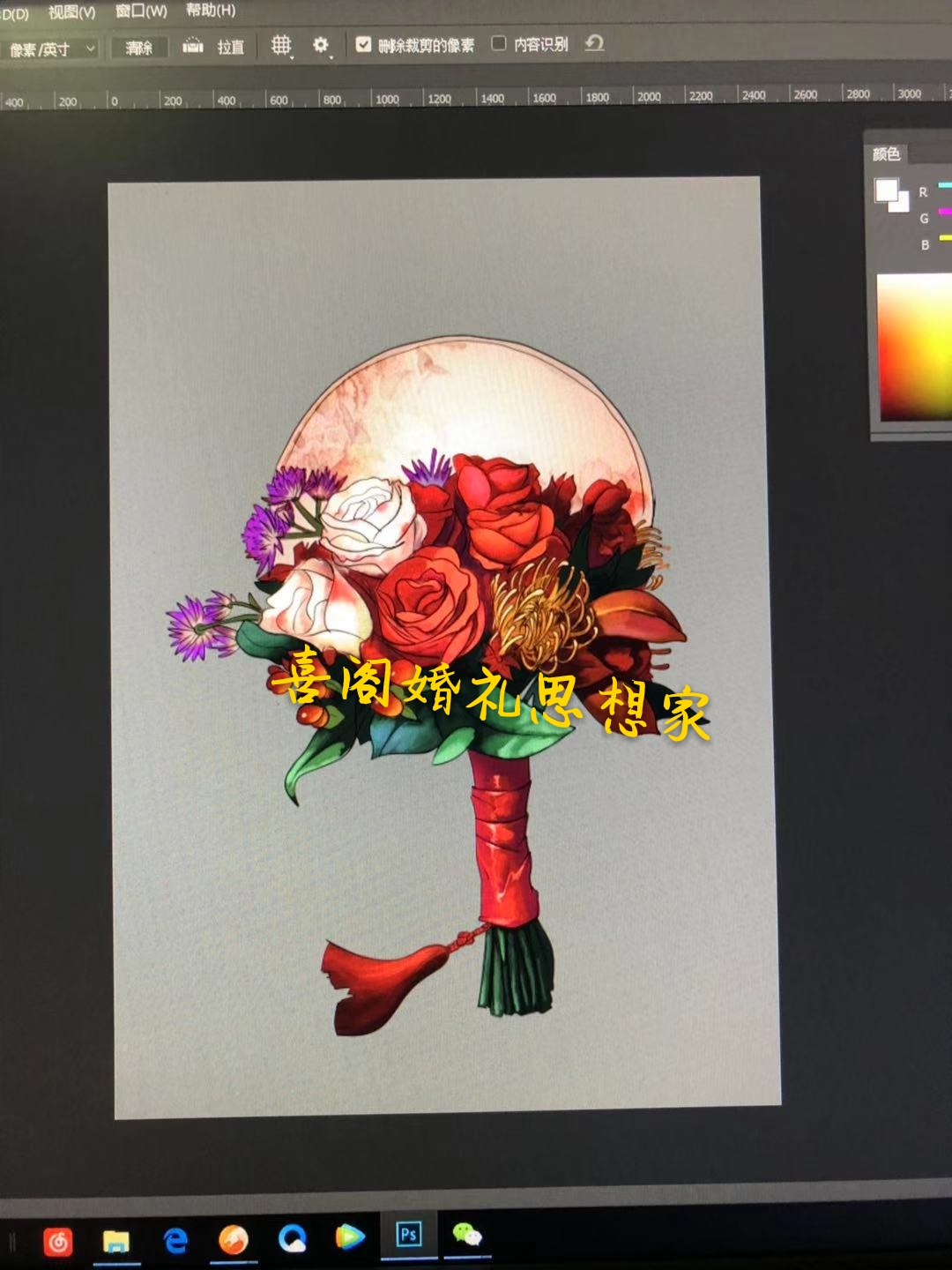The image size is (952, 1270).
Task: Open the blue Q cloud browser icon
Action: tap(292, 1238)
